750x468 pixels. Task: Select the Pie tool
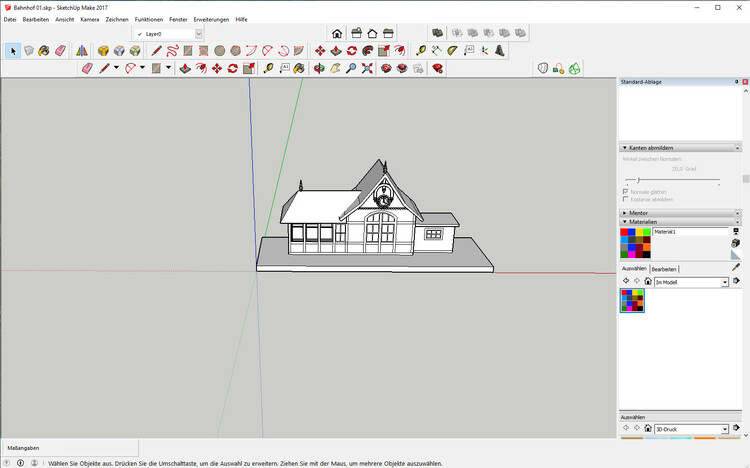(298, 51)
